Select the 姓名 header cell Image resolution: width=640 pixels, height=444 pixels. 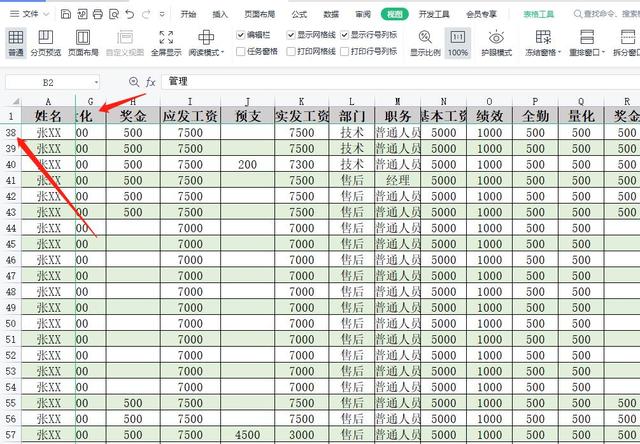(48, 116)
